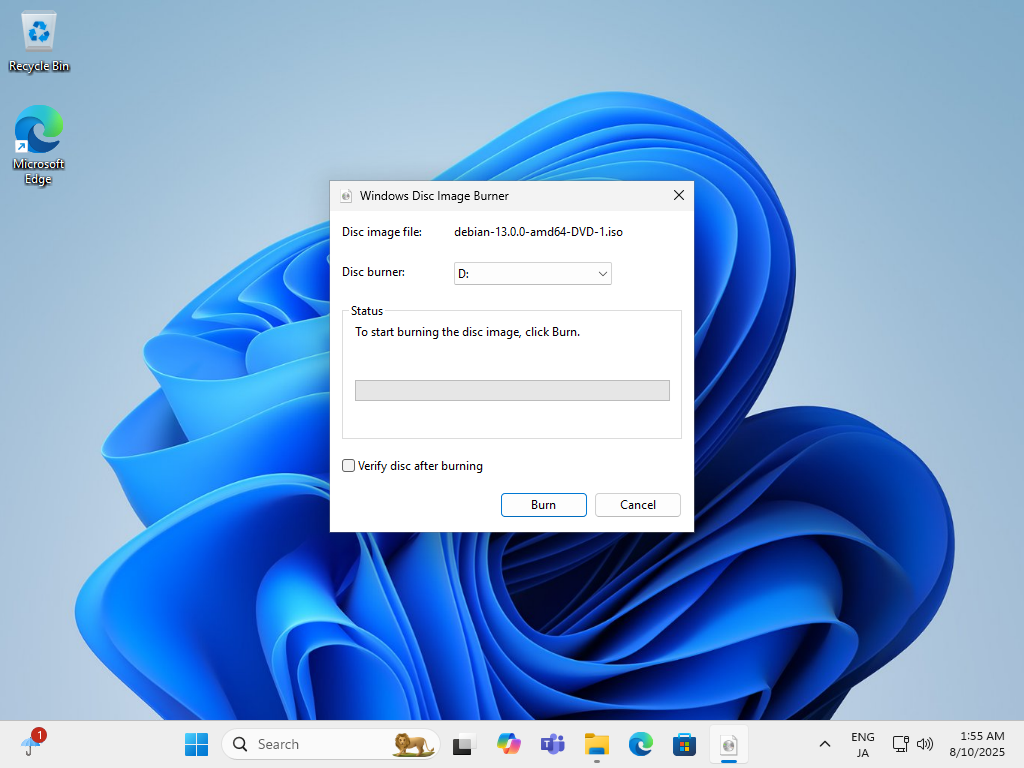
Task: Show hidden system tray icons
Action: pyautogui.click(x=825, y=744)
